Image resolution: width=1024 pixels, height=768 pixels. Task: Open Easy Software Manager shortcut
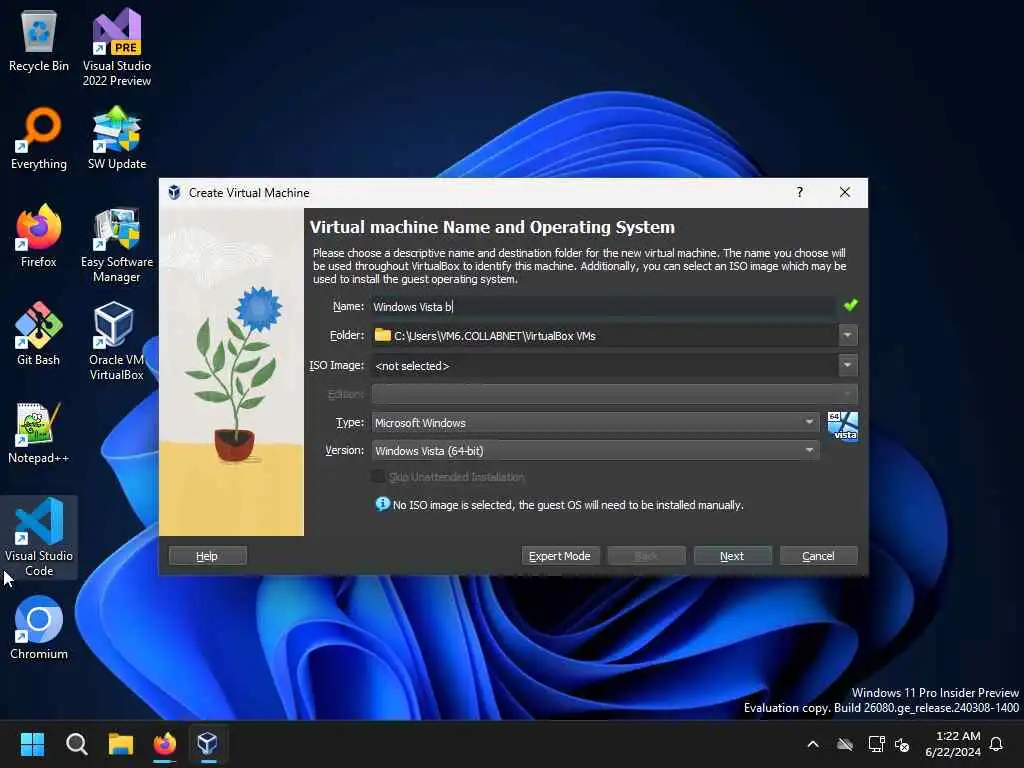116,244
